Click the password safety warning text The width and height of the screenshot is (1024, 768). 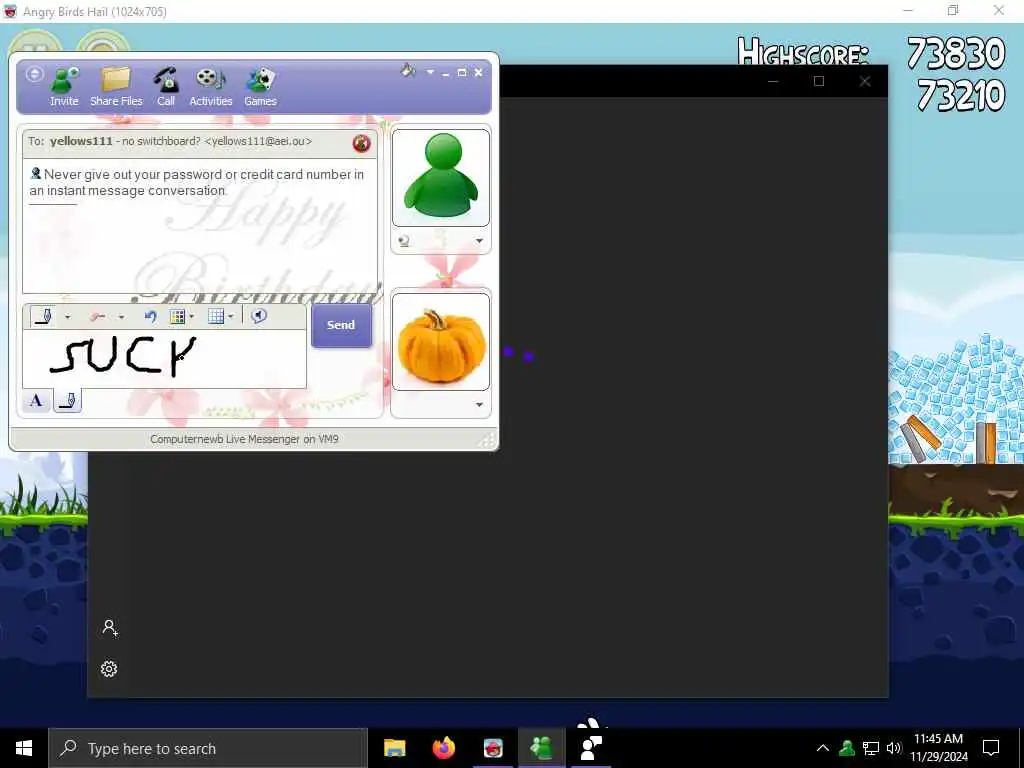click(197, 182)
